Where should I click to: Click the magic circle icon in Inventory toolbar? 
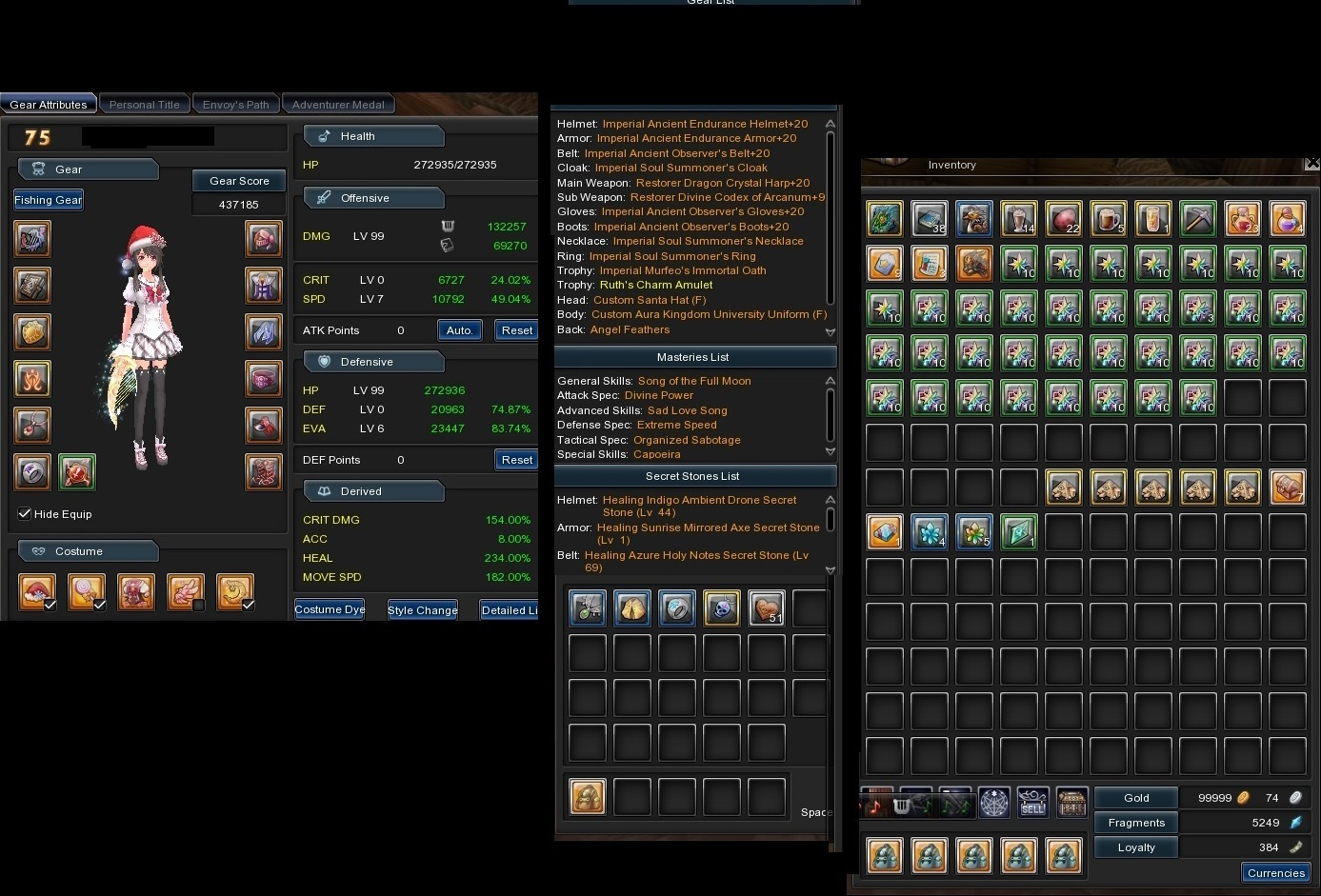994,803
